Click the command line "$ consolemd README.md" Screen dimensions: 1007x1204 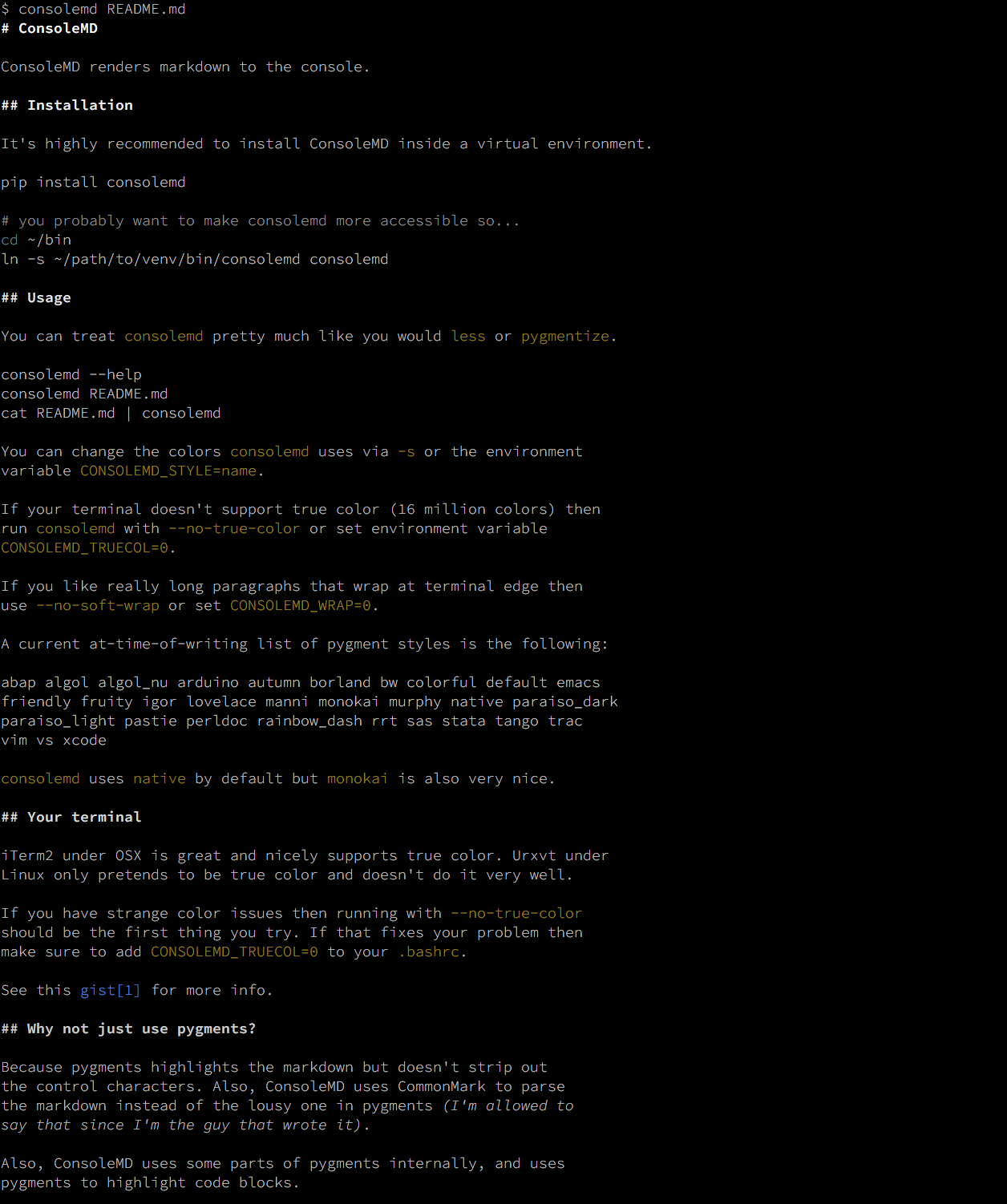pyautogui.click(x=93, y=9)
